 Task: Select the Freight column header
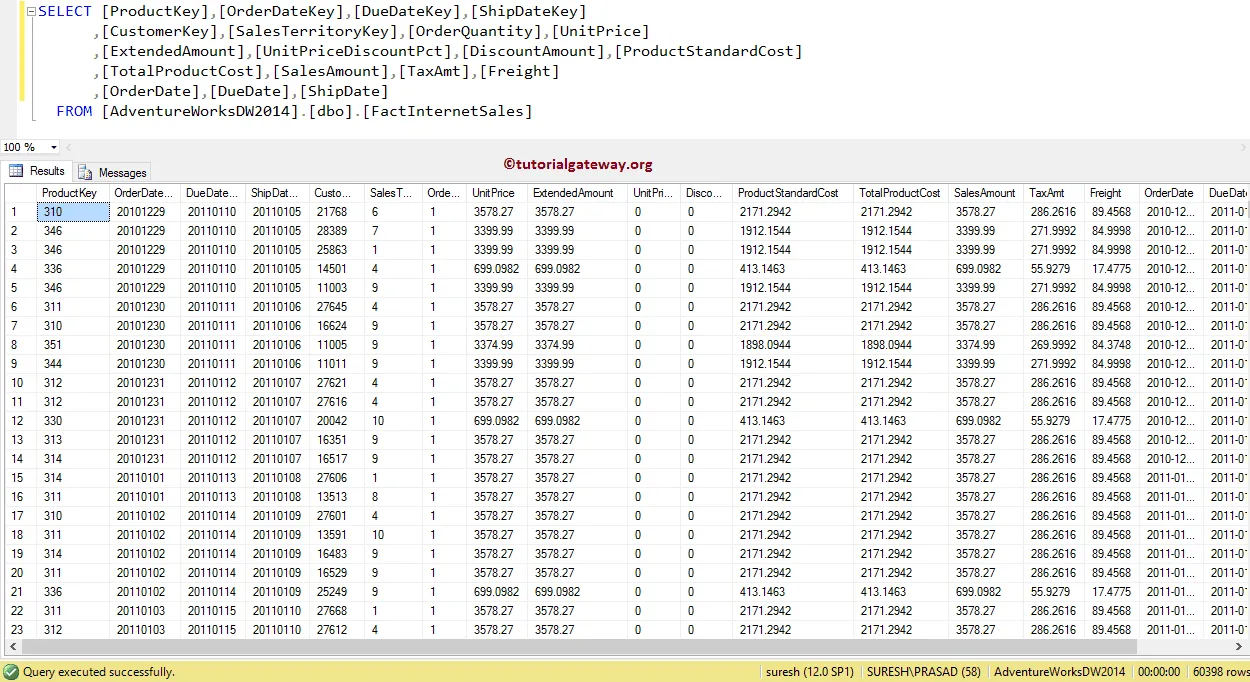point(1111,193)
